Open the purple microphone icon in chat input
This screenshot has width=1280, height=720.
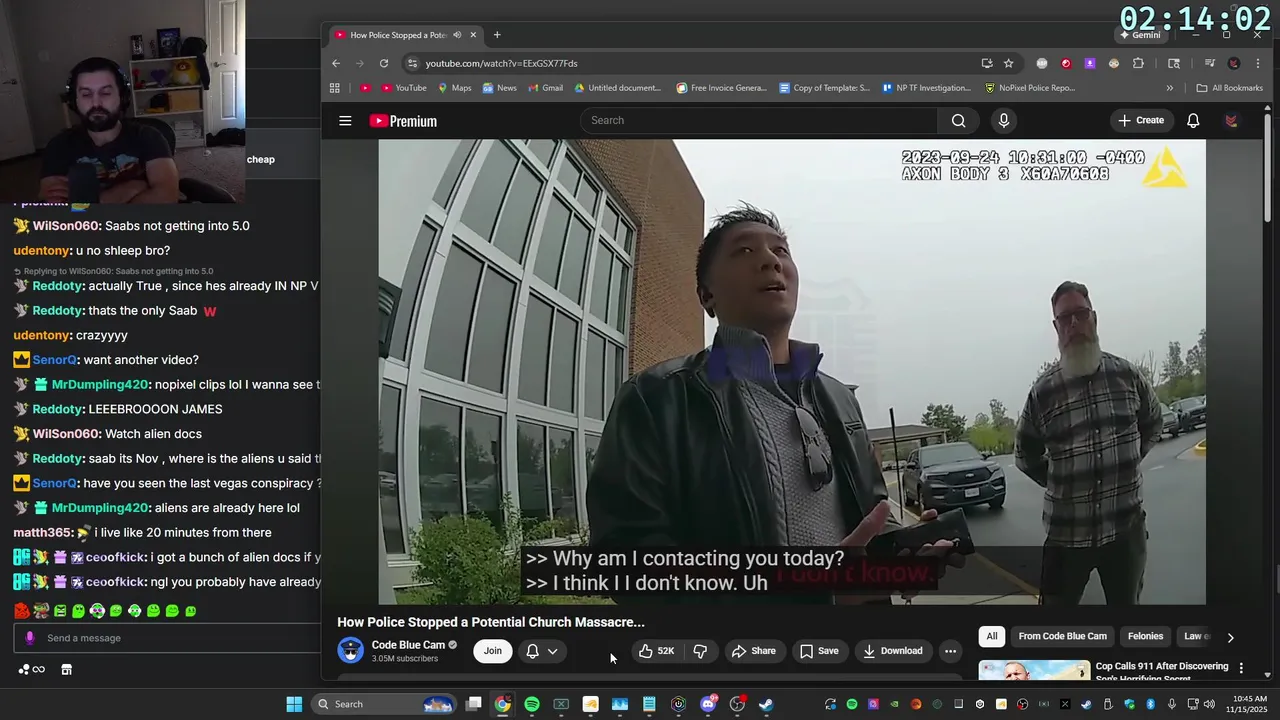pos(29,638)
